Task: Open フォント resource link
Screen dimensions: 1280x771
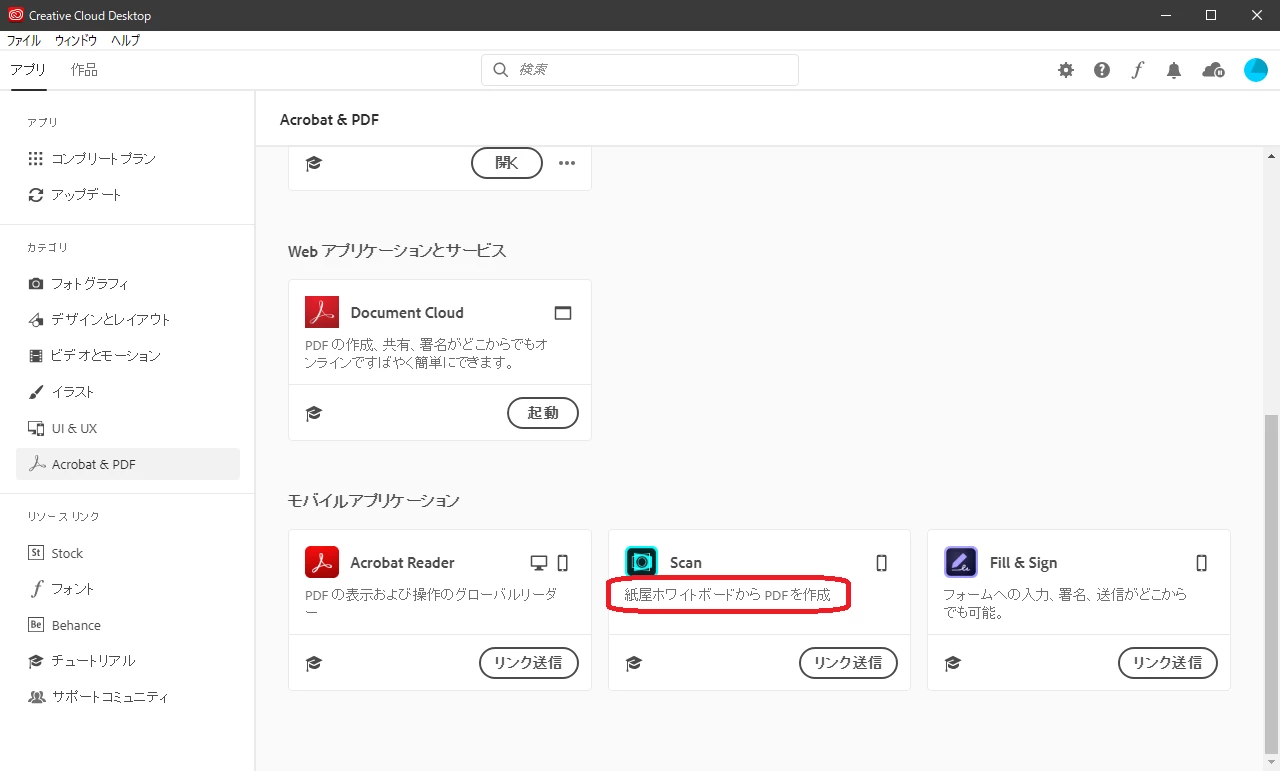Action: coord(128,589)
